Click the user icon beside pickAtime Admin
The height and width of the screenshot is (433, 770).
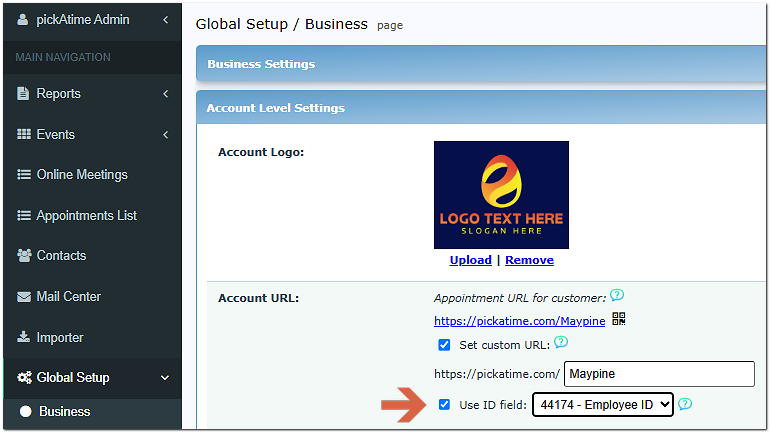click(x=22, y=19)
